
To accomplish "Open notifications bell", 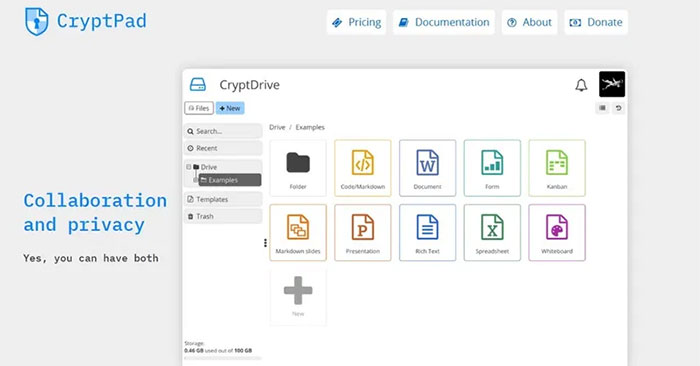I will point(581,85).
